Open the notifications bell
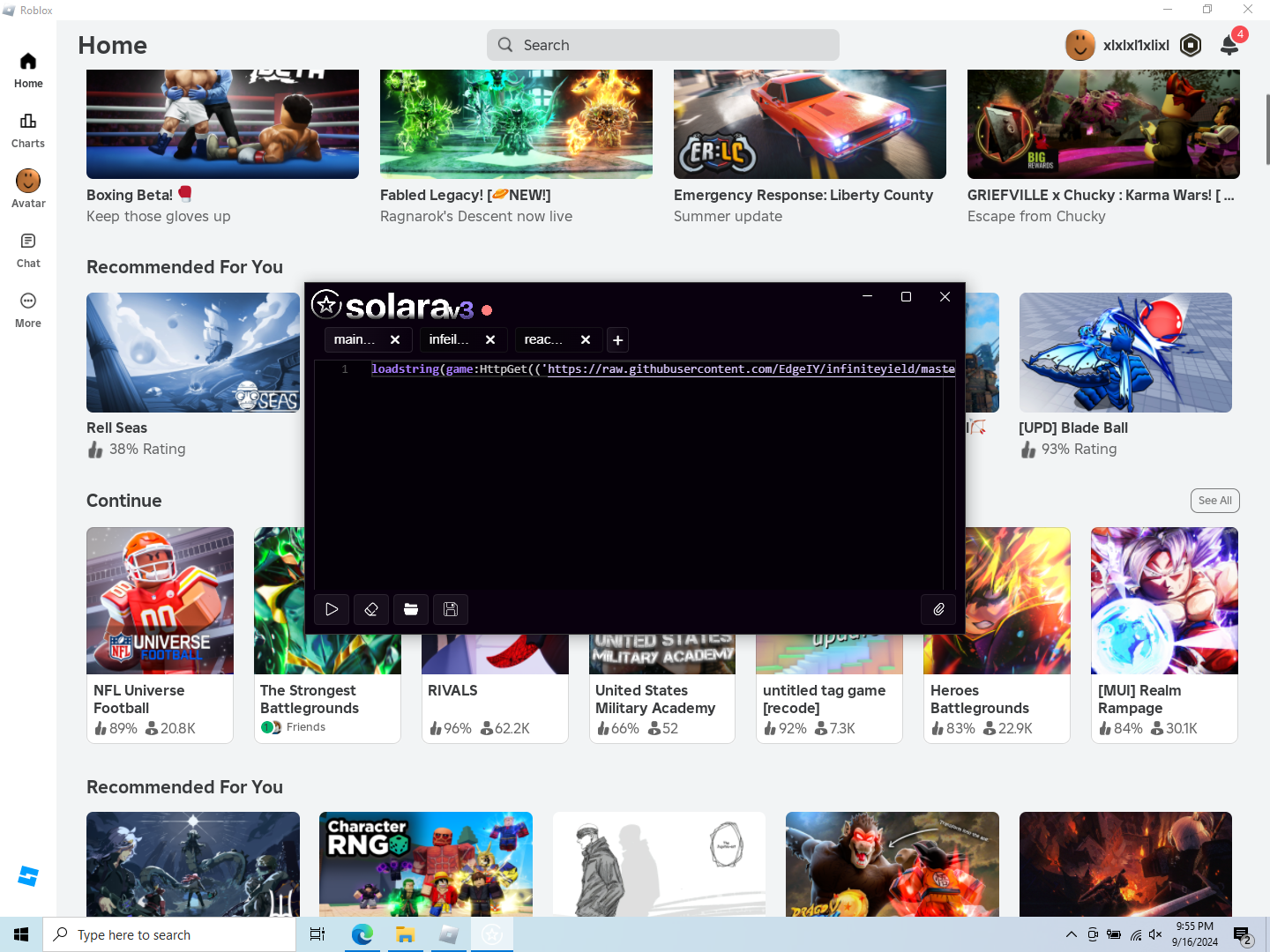Screen dimensions: 1270x952 tap(1229, 45)
